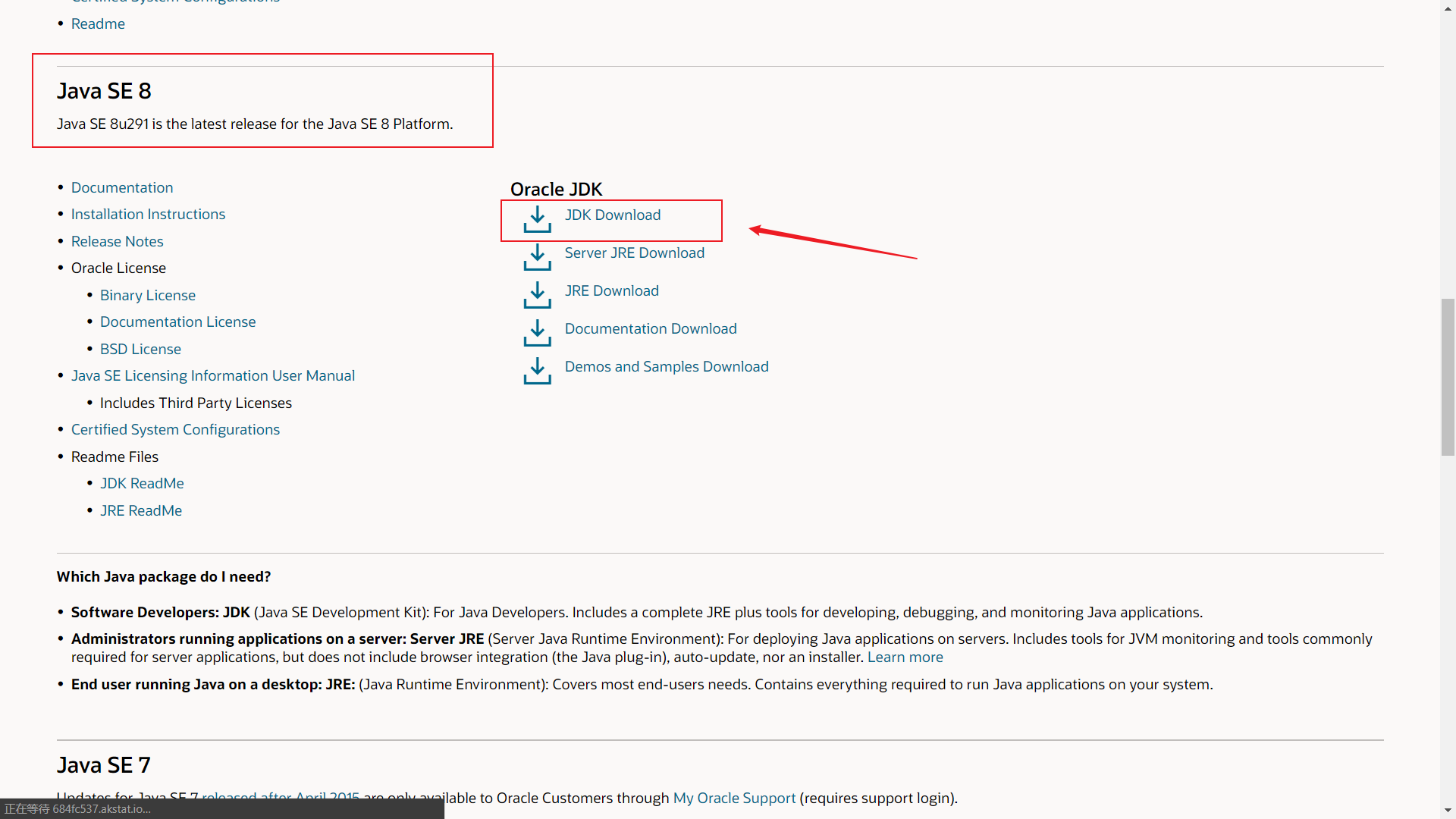Viewport: 1456px width, 819px height.
Task: Open Certified System Configurations link
Action: (x=175, y=430)
